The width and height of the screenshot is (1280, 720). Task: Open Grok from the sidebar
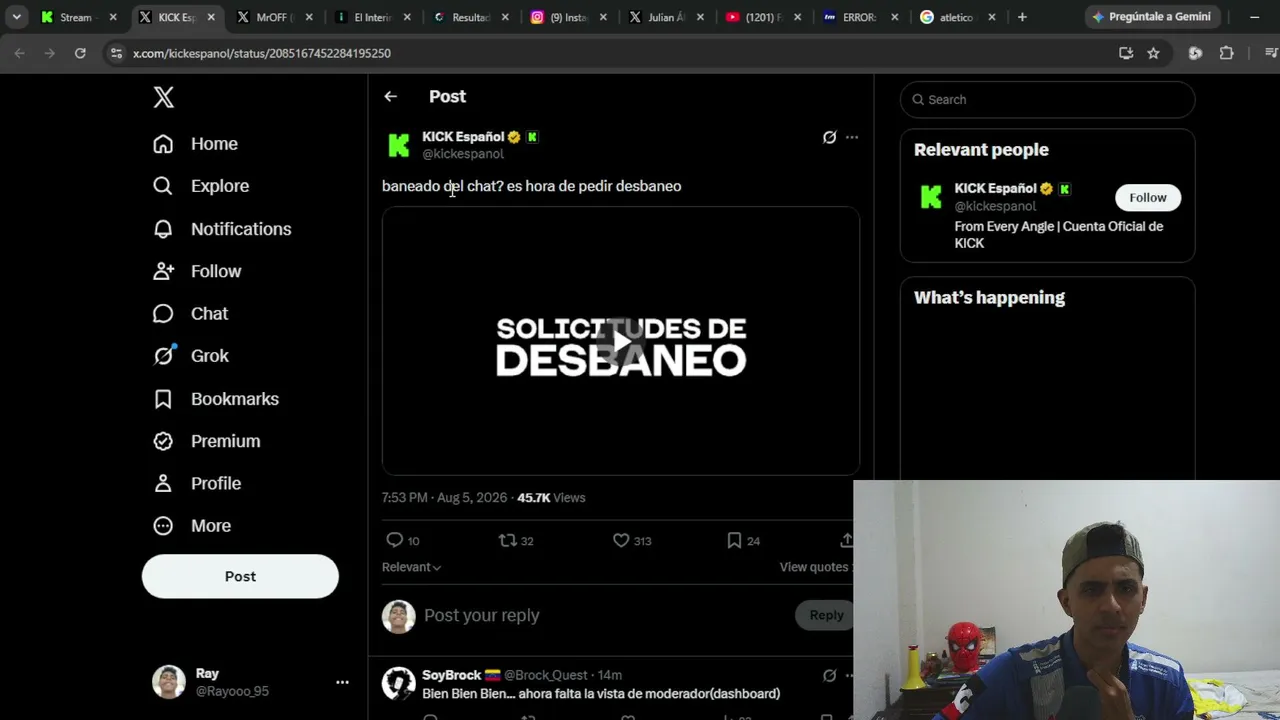click(191, 356)
